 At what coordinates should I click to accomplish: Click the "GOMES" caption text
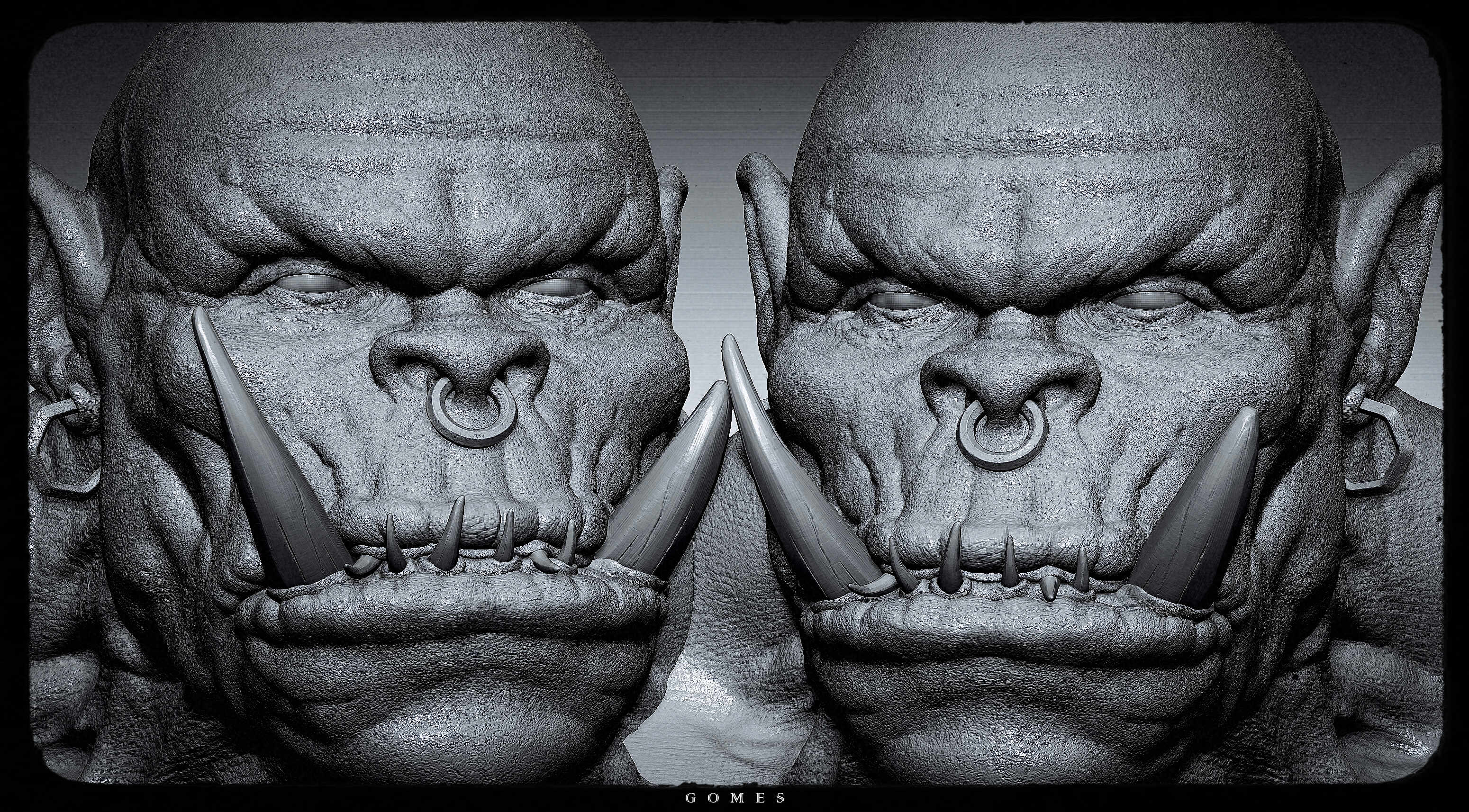click(x=735, y=797)
